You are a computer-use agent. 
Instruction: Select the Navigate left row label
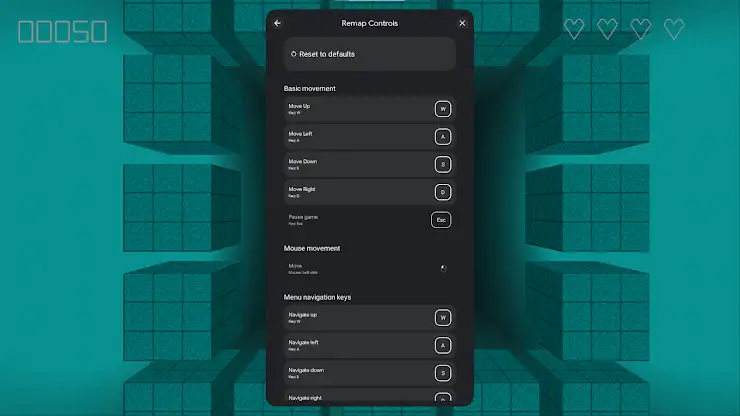point(303,342)
